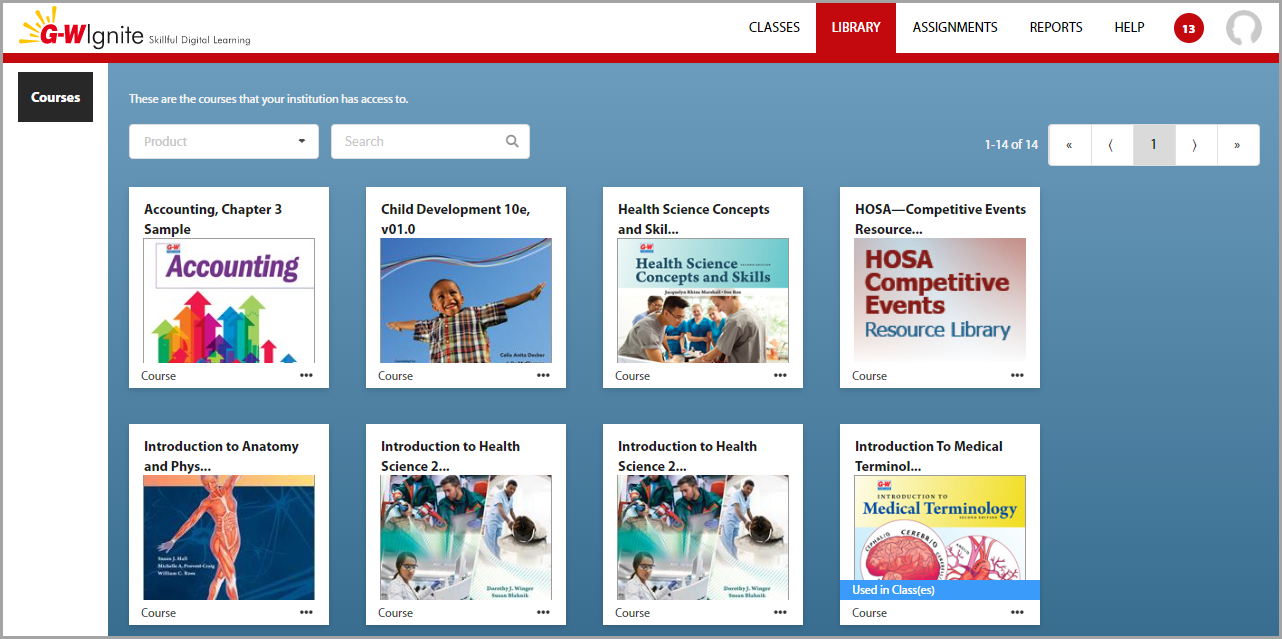Image resolution: width=1282 pixels, height=639 pixels.
Task: Open the Health Science Concepts and Skills cover
Action: tap(703, 300)
